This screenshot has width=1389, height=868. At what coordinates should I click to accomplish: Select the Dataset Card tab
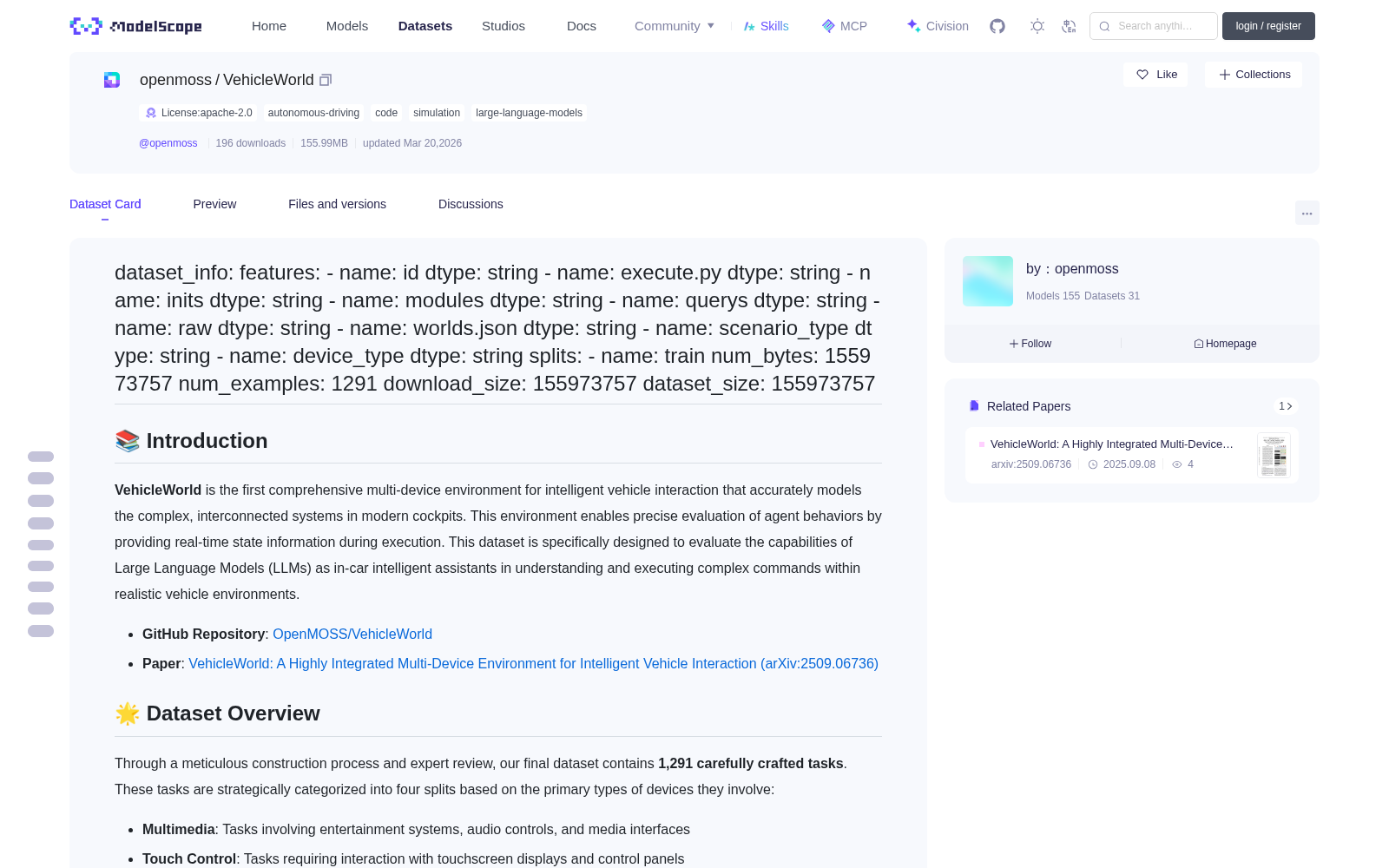105,204
